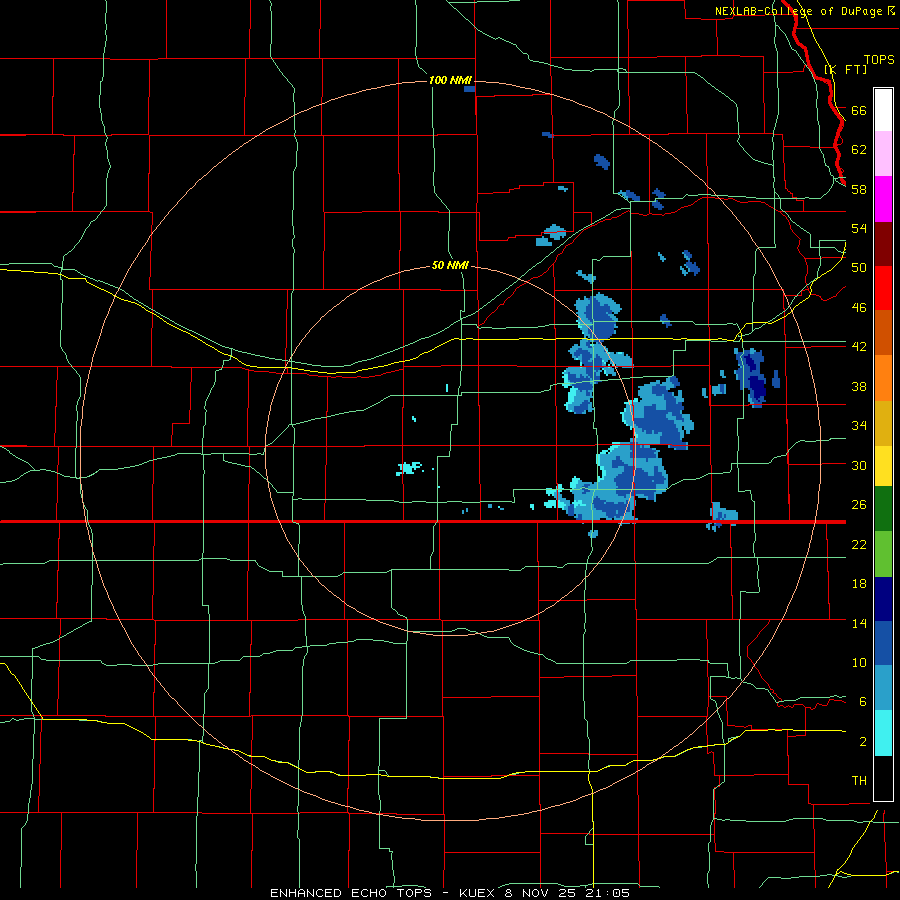Select the bright red legend swatch
Image resolution: width=900 pixels, height=900 pixels.
(883, 288)
